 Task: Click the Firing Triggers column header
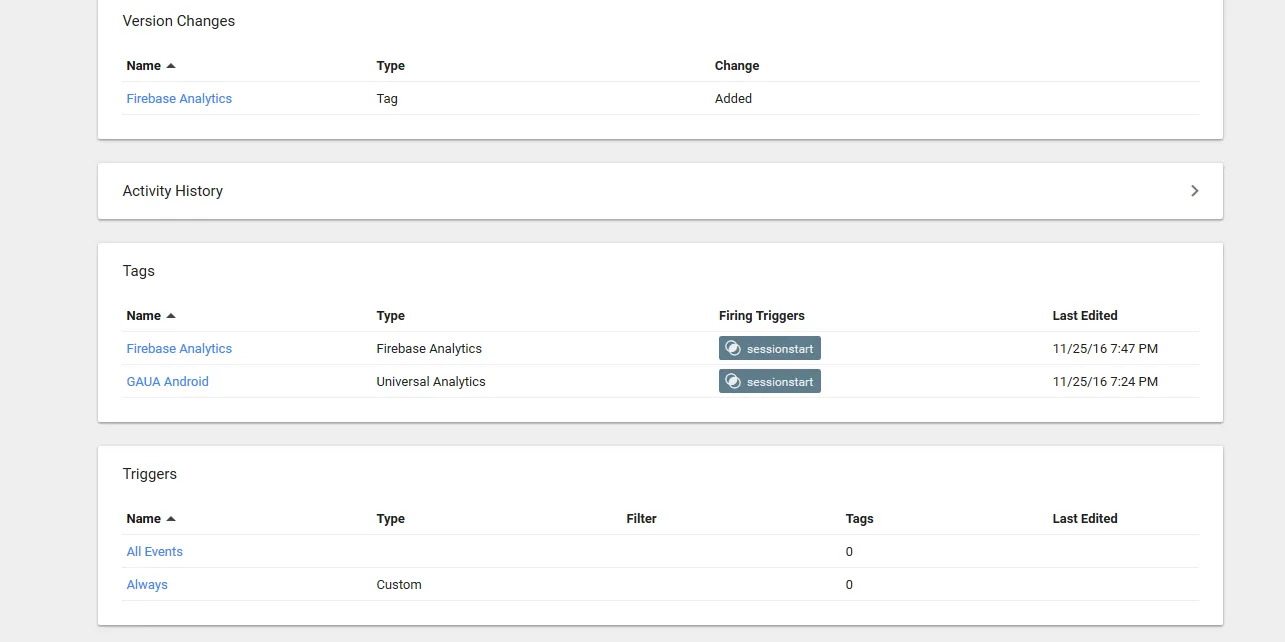(761, 316)
